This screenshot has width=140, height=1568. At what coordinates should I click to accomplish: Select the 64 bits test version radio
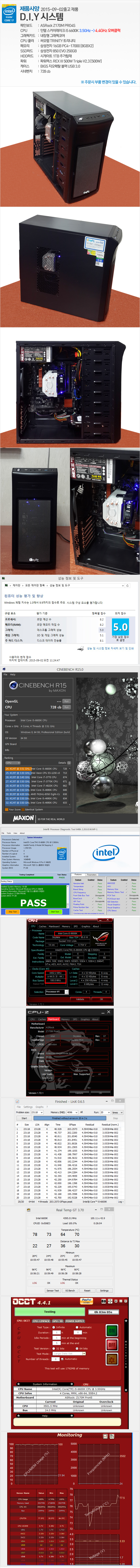[77, 1348]
